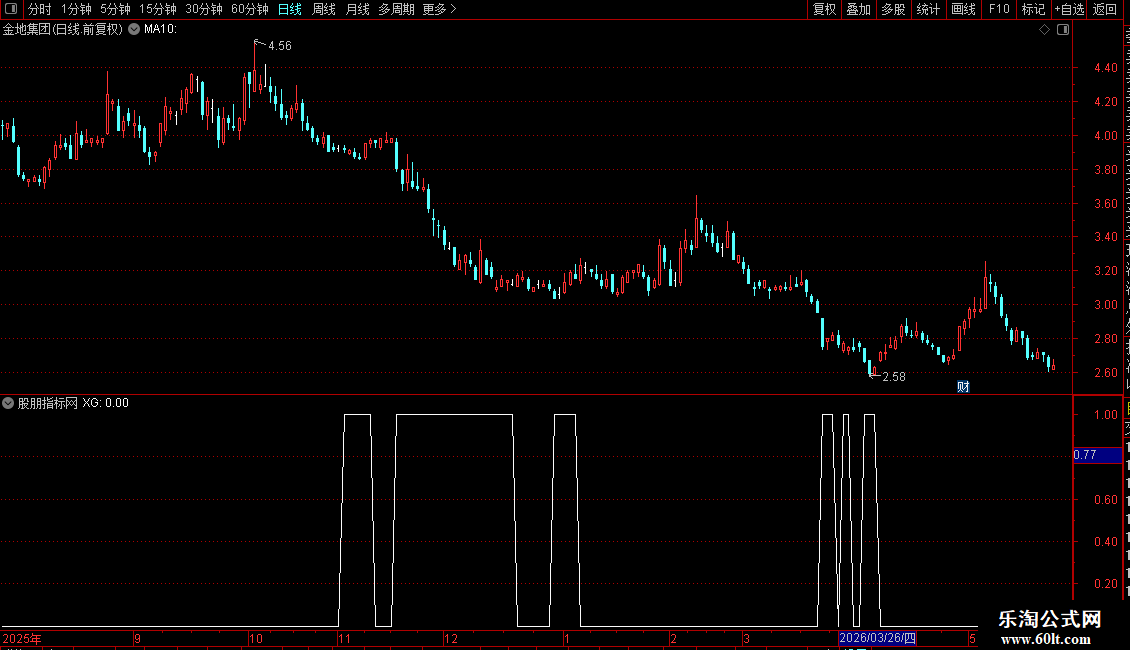
Task: Click the 标记 mark button
Action: [1033, 9]
